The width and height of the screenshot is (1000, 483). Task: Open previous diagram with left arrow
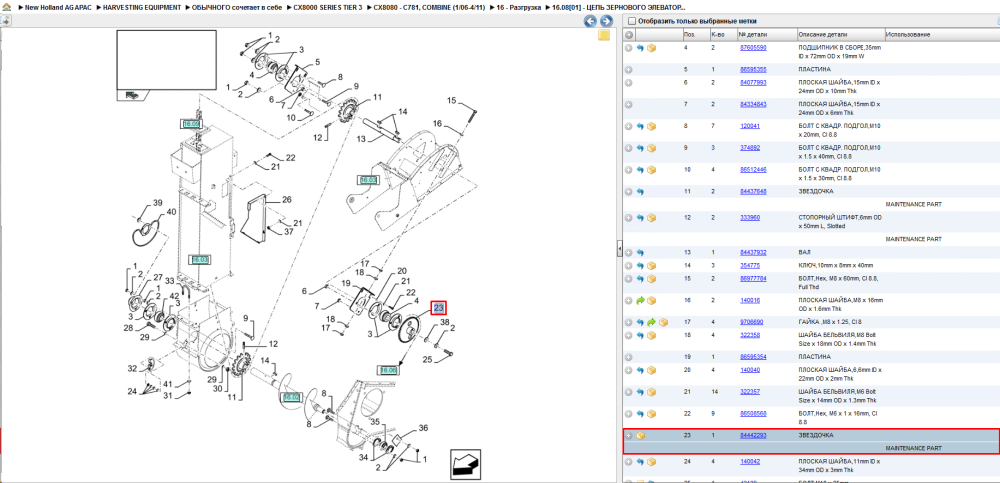click(x=591, y=21)
